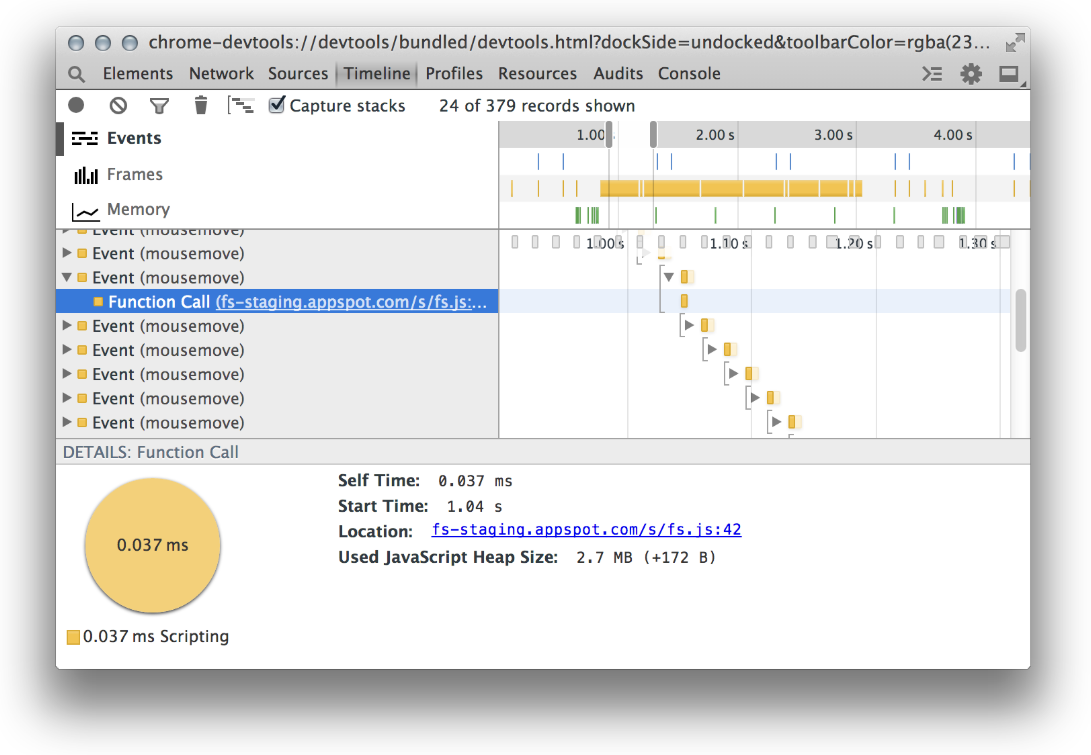Open DevTools settings gear
Screen dimensions: 1091x755
click(971, 73)
